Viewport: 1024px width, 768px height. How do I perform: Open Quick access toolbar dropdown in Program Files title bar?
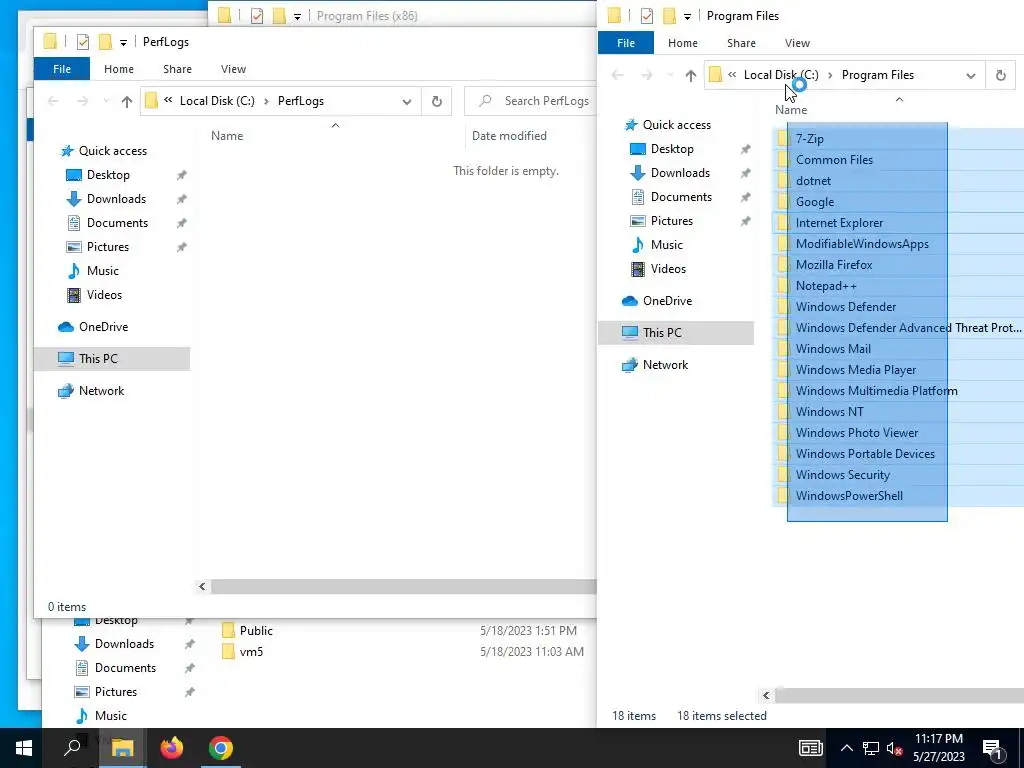click(687, 17)
